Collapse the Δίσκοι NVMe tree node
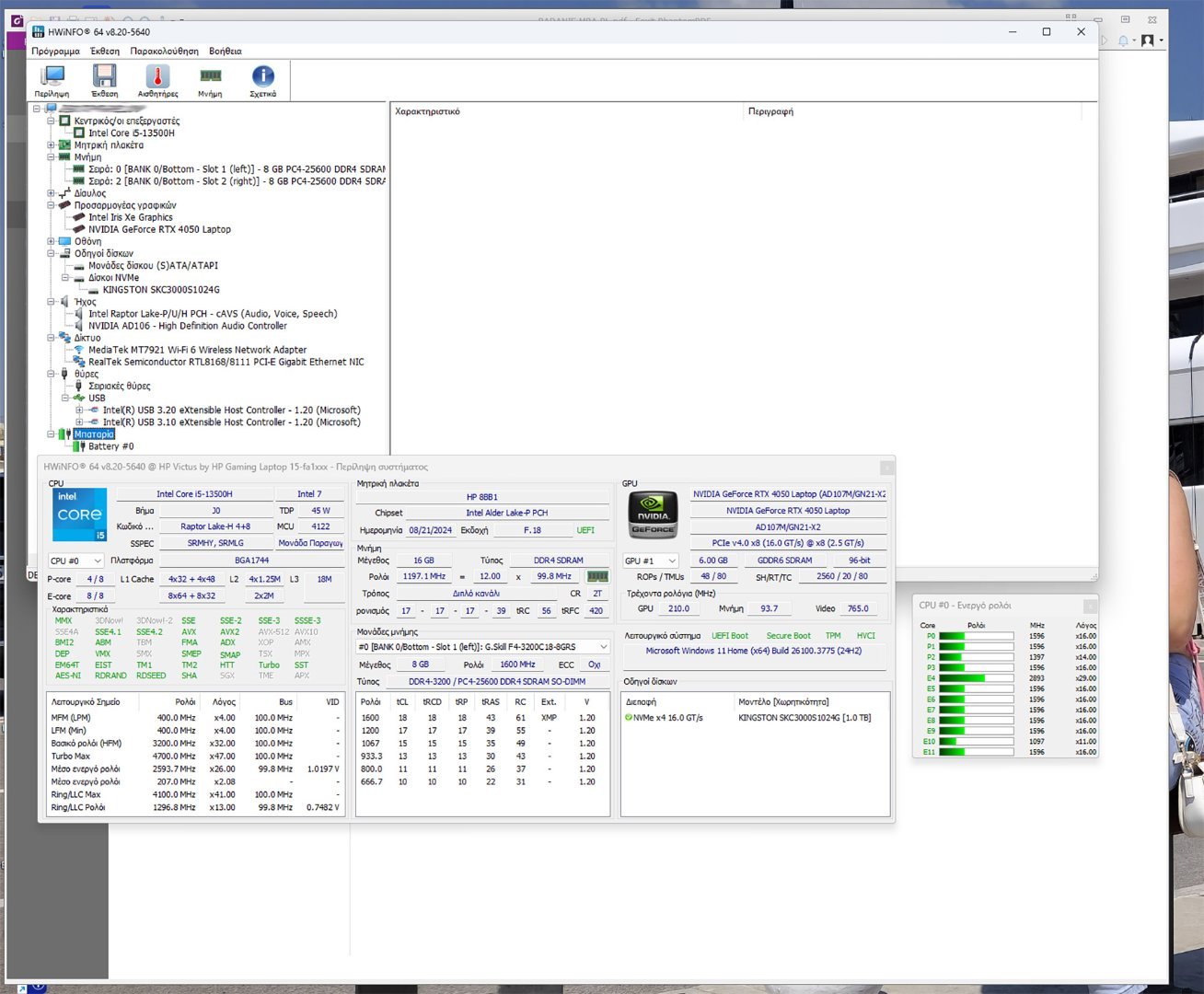The image size is (1204, 994). pyautogui.click(x=65, y=277)
